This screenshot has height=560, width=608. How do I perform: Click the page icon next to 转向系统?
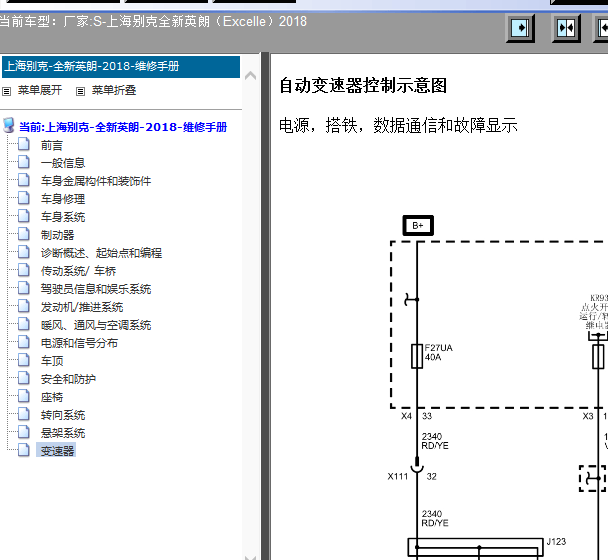tap(24, 413)
